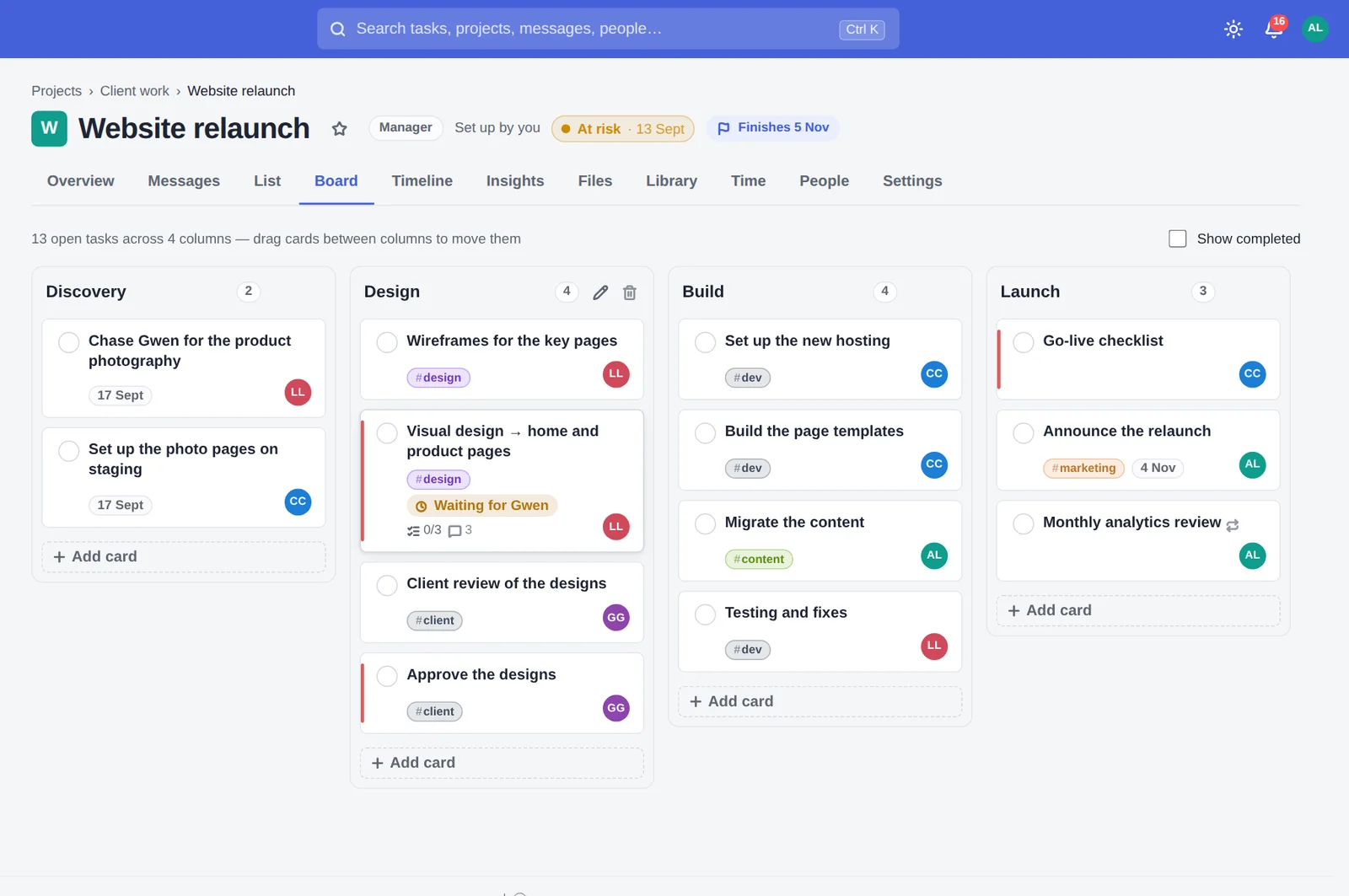This screenshot has height=896, width=1349.
Task: Click the comments count icon showing 3
Action: [460, 530]
